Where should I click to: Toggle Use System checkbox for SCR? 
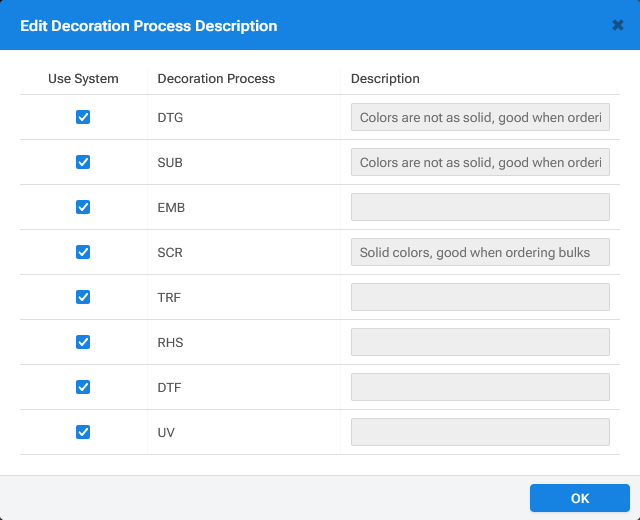83,252
